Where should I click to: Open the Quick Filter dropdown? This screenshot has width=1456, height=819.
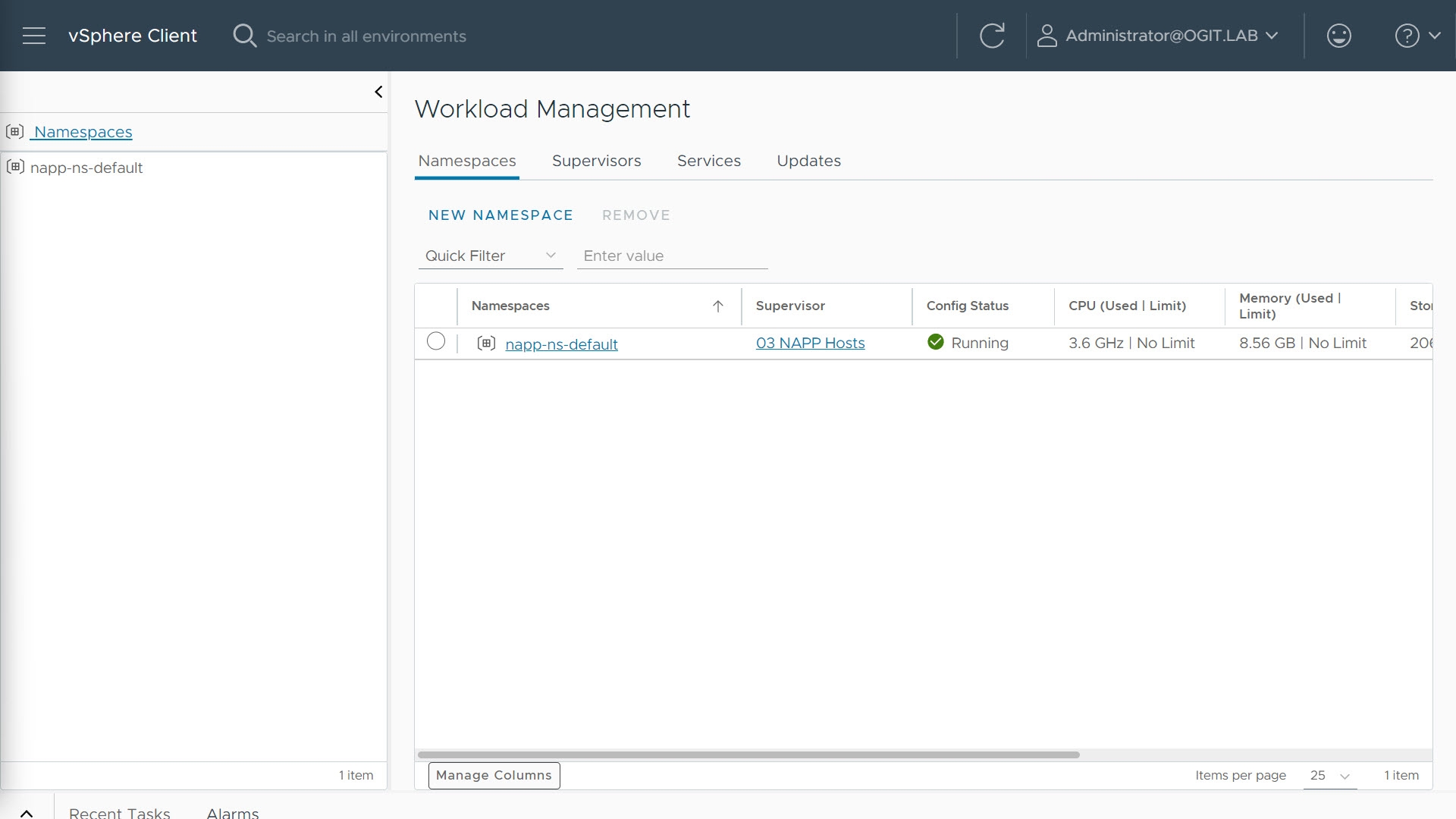point(490,256)
